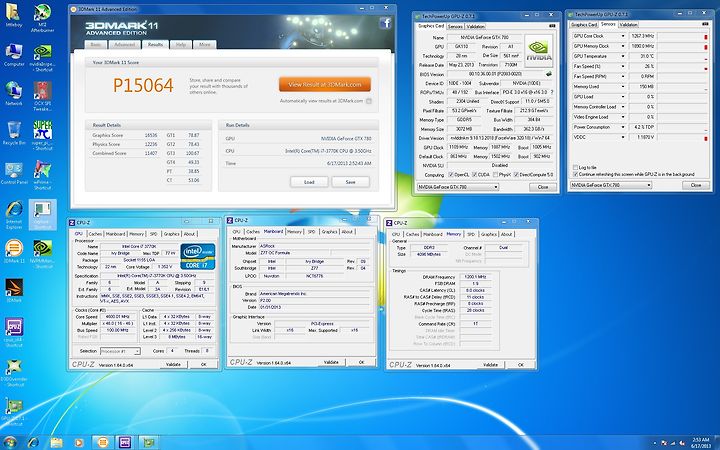Switch to the Advanced tab in 3DMark 11
720x450 pixels.
[124, 45]
